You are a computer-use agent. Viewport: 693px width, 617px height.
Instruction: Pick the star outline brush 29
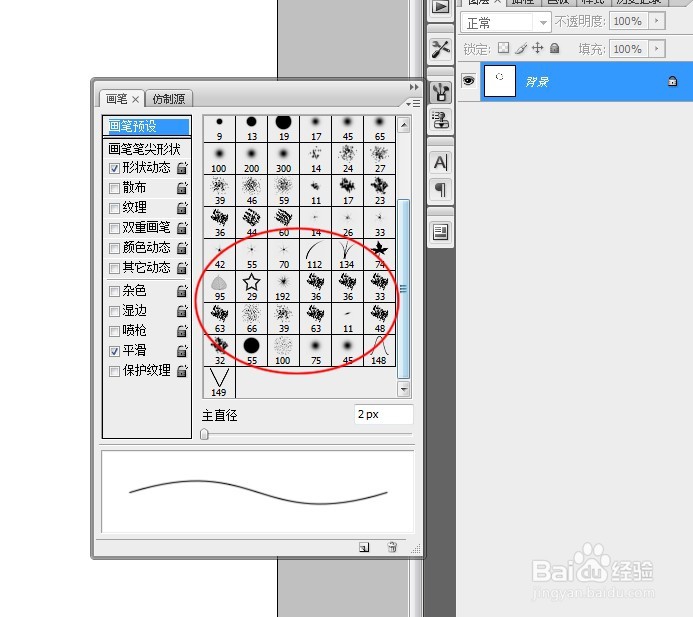[251, 286]
